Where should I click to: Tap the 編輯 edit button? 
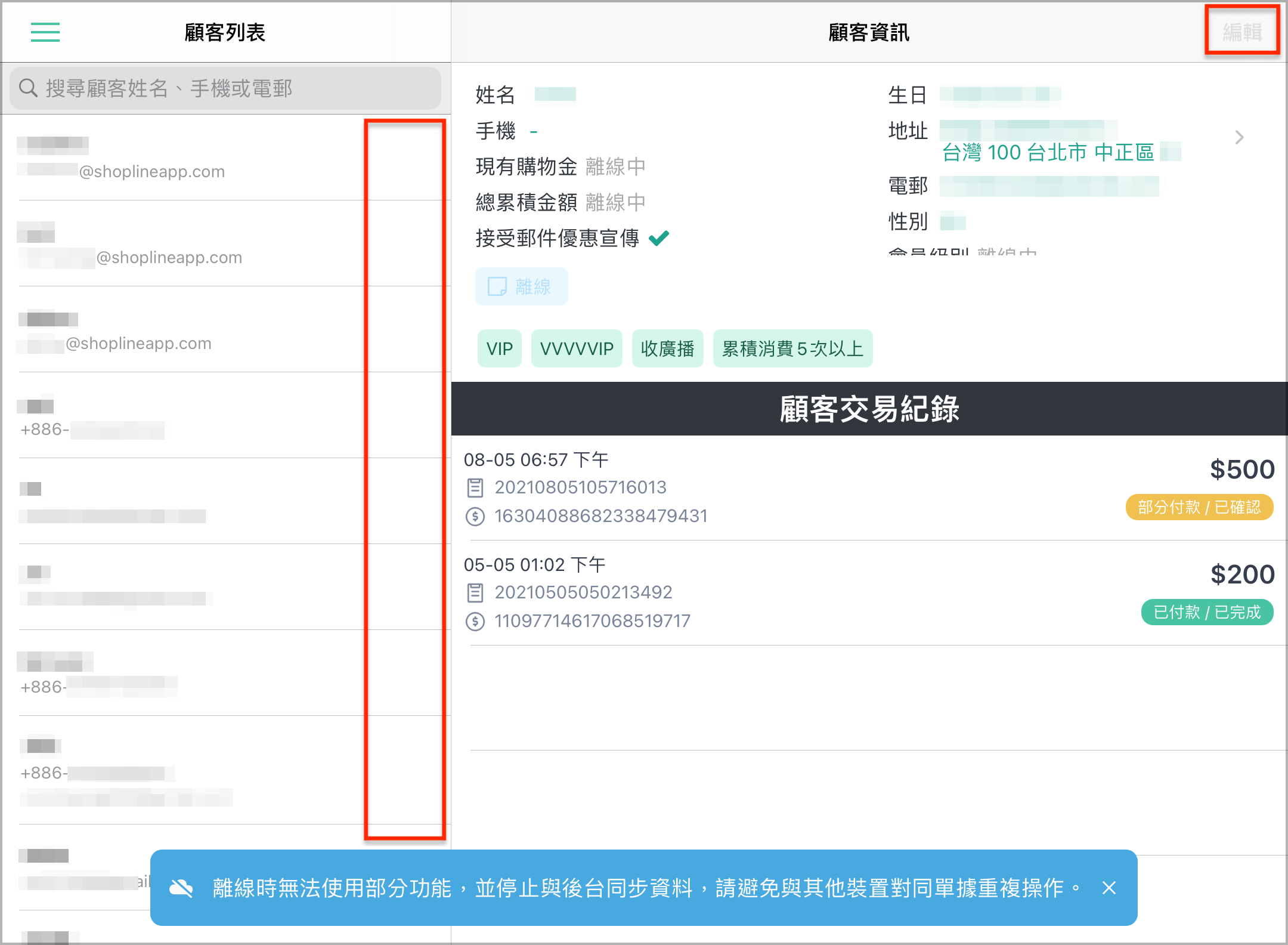tap(1243, 32)
